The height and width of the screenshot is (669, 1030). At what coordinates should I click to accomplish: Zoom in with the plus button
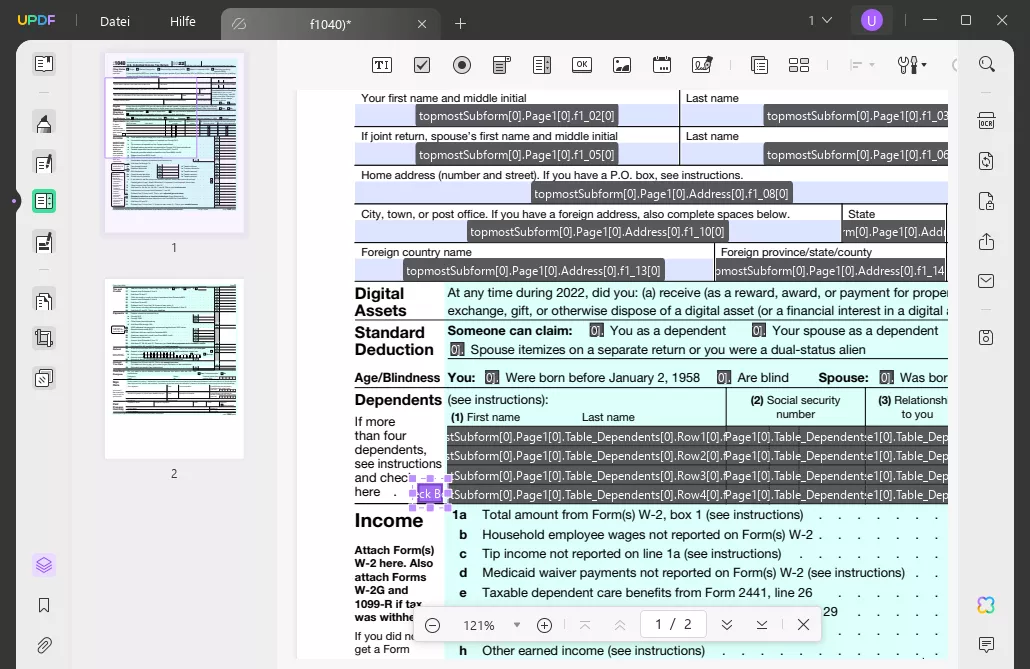[545, 626]
